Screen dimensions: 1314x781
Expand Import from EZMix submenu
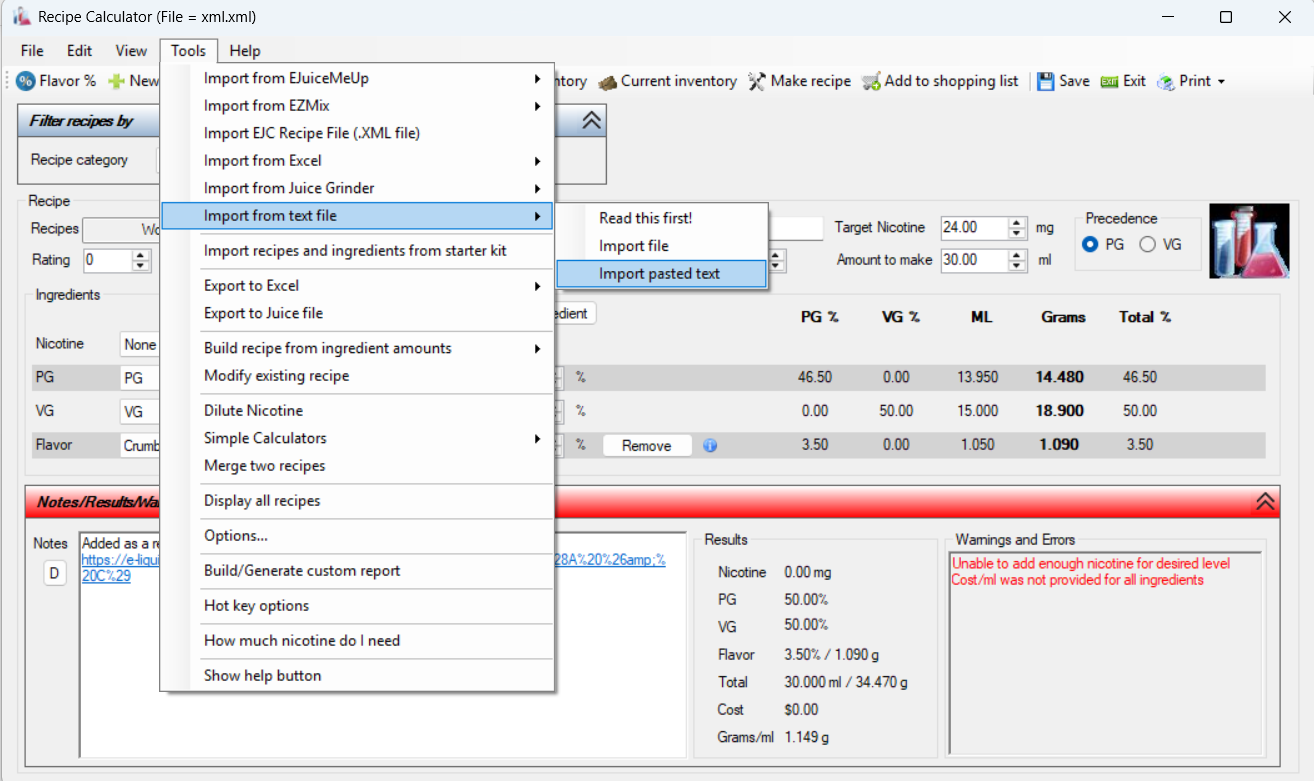coord(357,106)
